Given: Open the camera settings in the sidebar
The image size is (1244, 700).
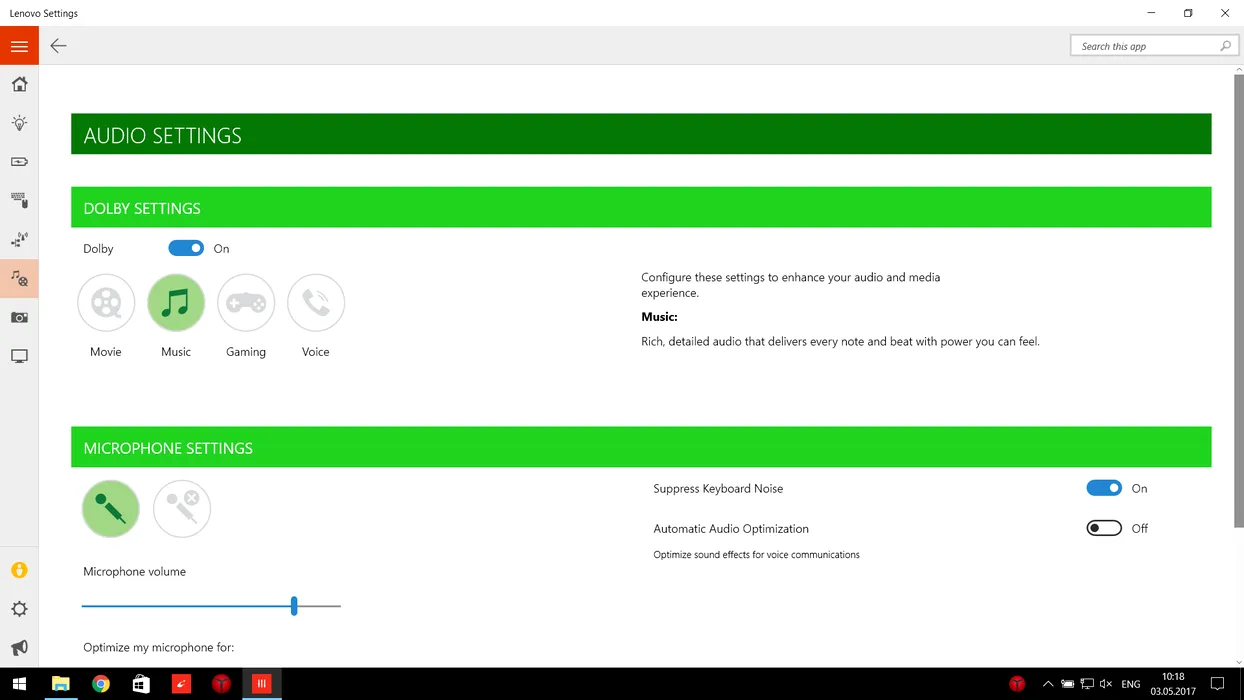Looking at the screenshot, I should 19,317.
